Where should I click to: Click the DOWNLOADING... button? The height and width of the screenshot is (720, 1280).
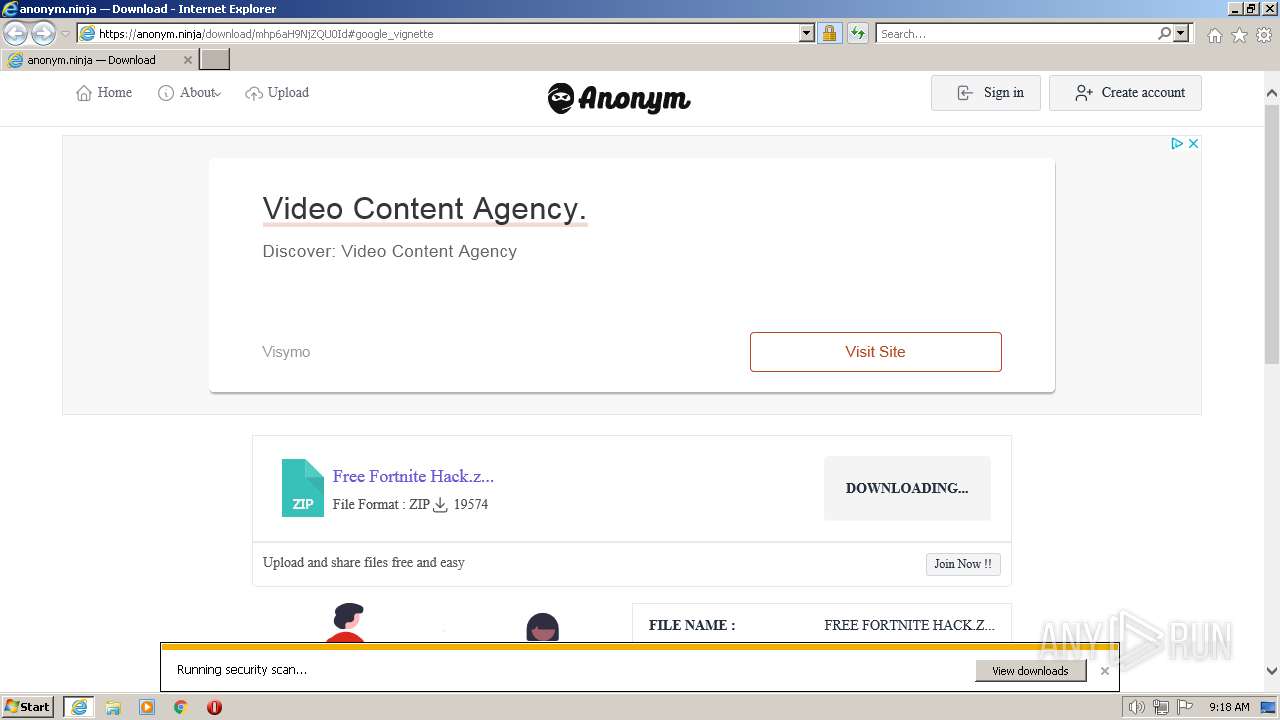click(907, 489)
